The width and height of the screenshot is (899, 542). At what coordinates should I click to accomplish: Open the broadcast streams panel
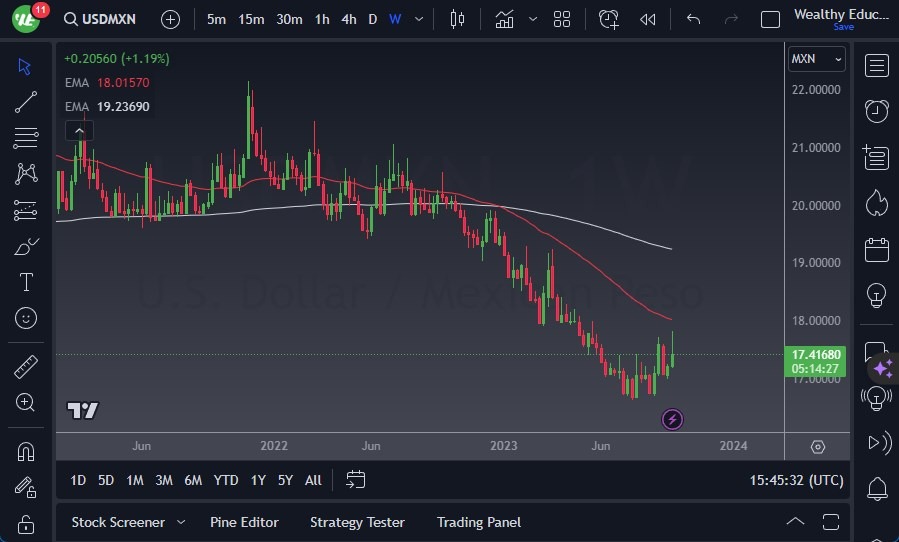coord(878,443)
